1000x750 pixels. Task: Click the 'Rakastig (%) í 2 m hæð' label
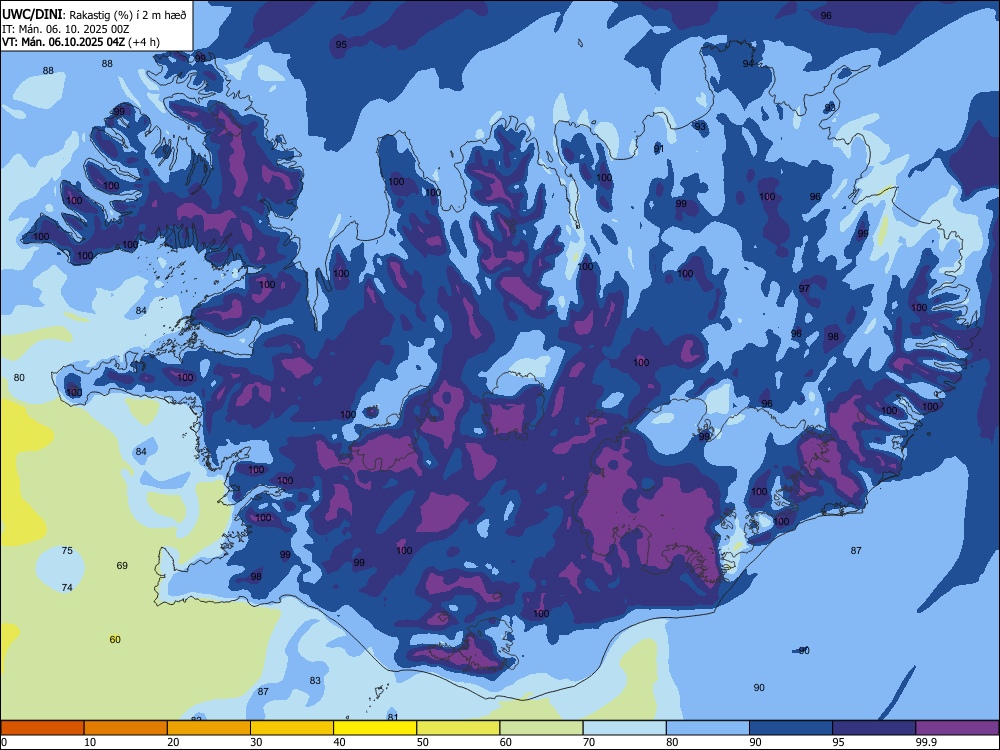[x=128, y=15]
